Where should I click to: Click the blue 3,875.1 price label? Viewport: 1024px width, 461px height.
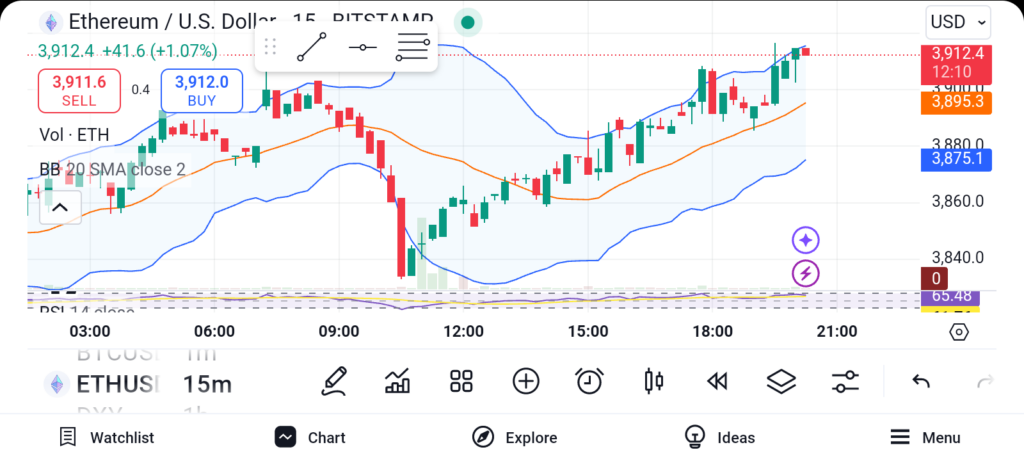tap(957, 160)
